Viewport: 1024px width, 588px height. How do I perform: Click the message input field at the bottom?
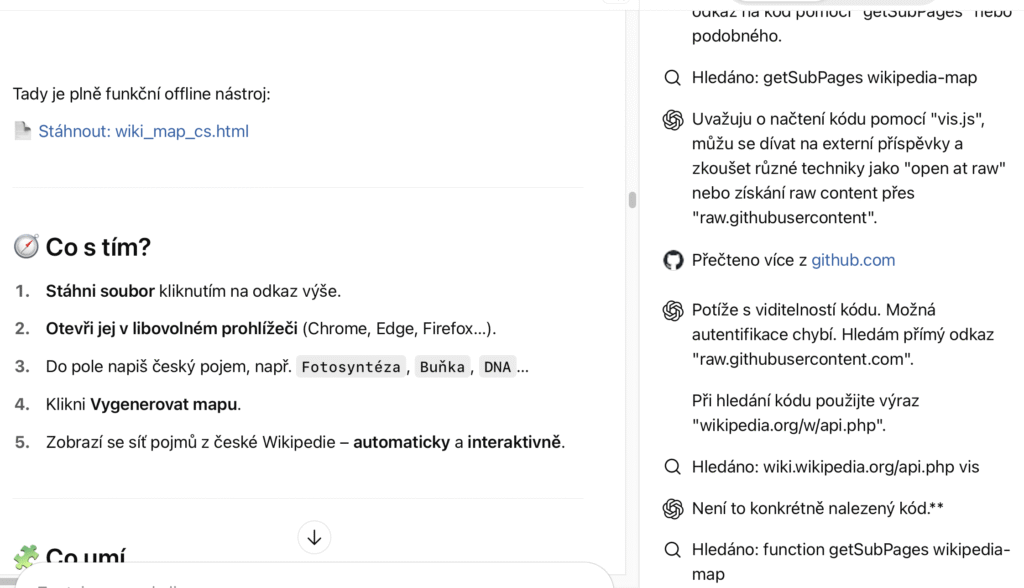point(313,578)
